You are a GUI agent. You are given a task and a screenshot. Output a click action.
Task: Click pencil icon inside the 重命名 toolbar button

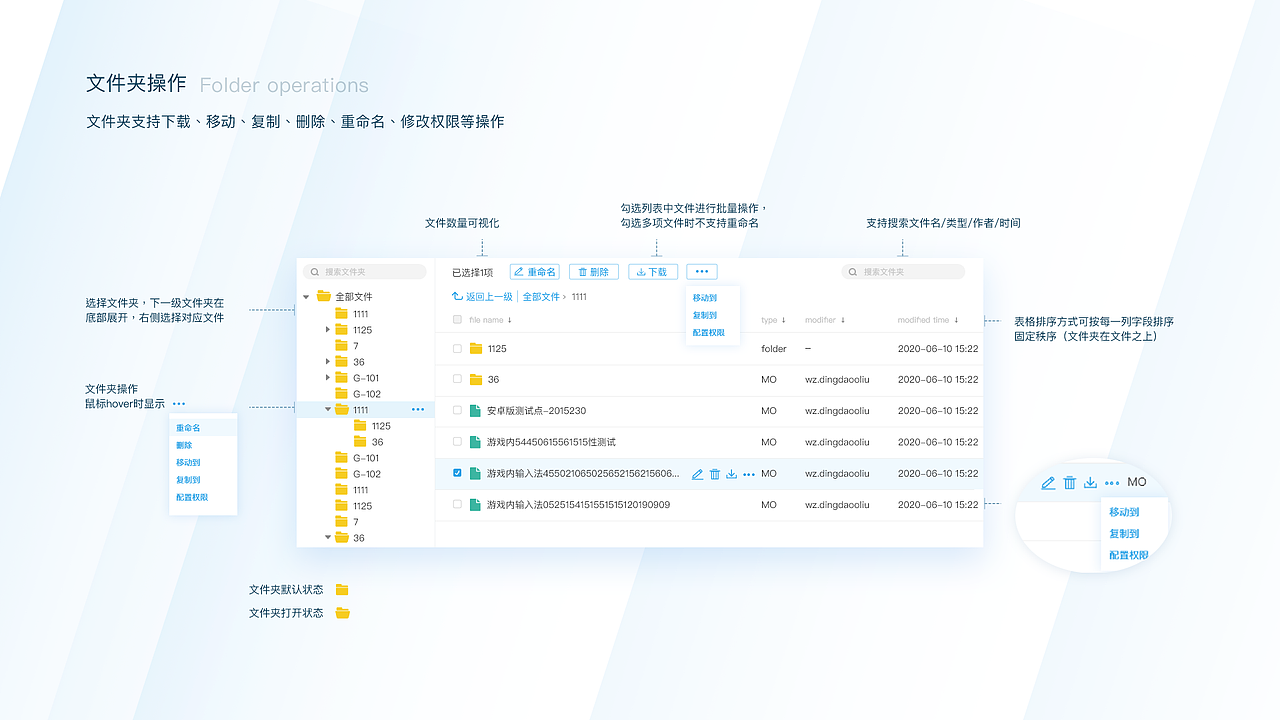point(519,272)
